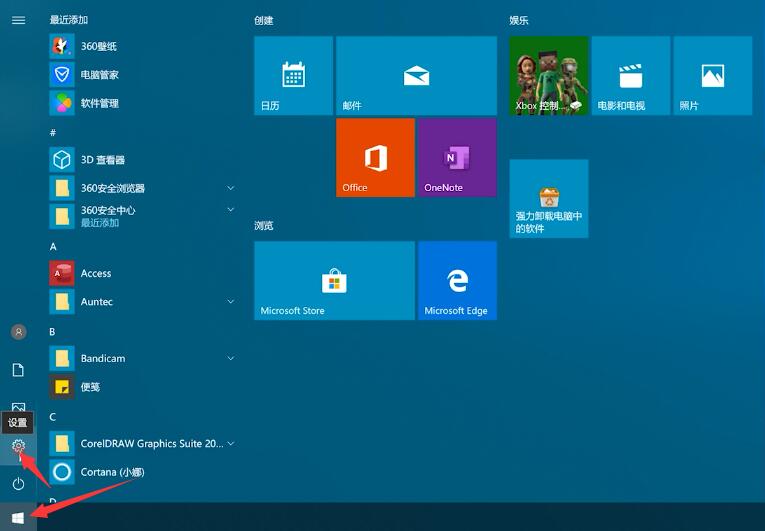This screenshot has height=531, width=765.
Task: Launch the Microsoft Edge tile
Action: point(458,281)
